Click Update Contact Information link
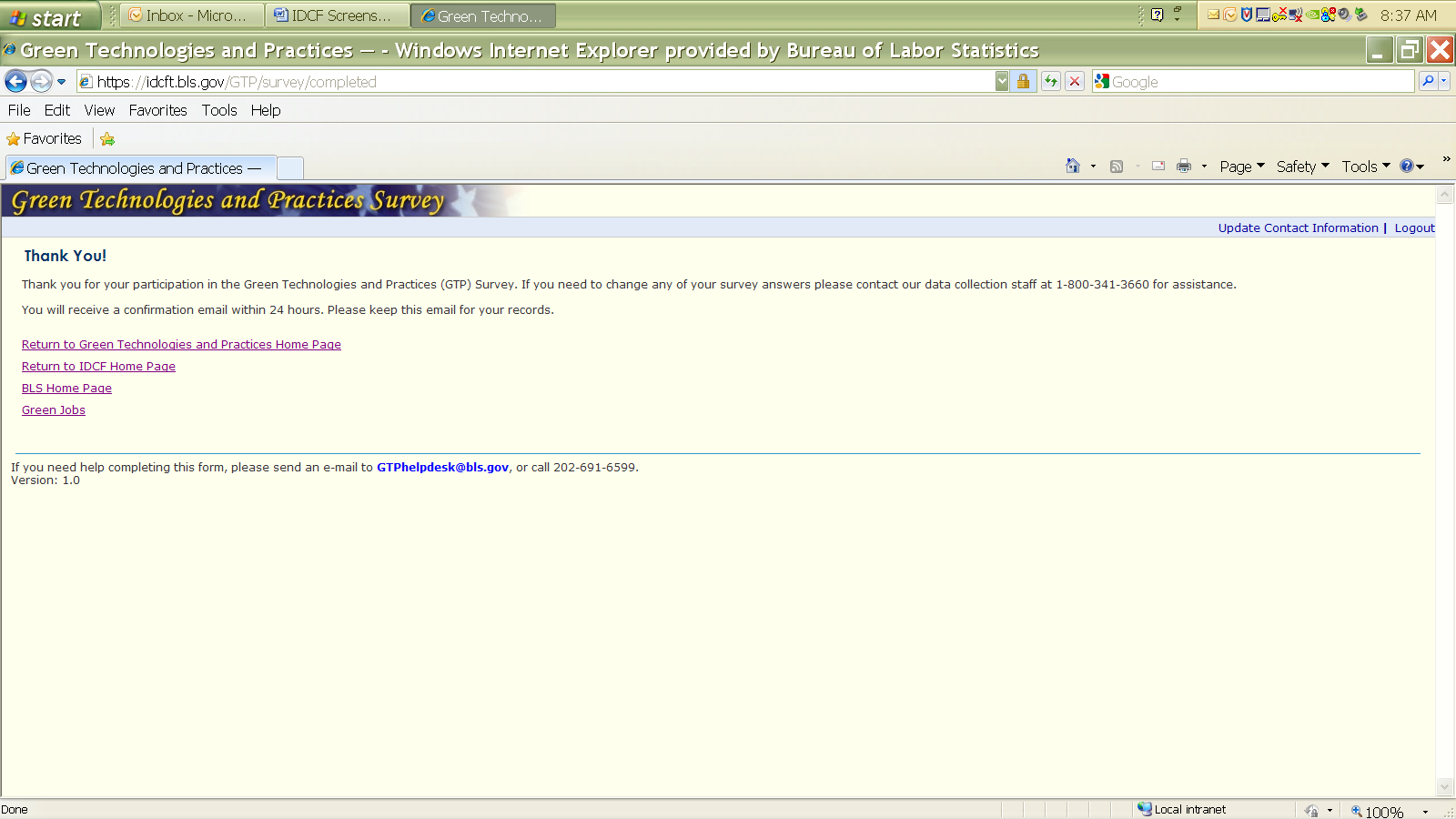Image resolution: width=1456 pixels, height=819 pixels. [1298, 228]
